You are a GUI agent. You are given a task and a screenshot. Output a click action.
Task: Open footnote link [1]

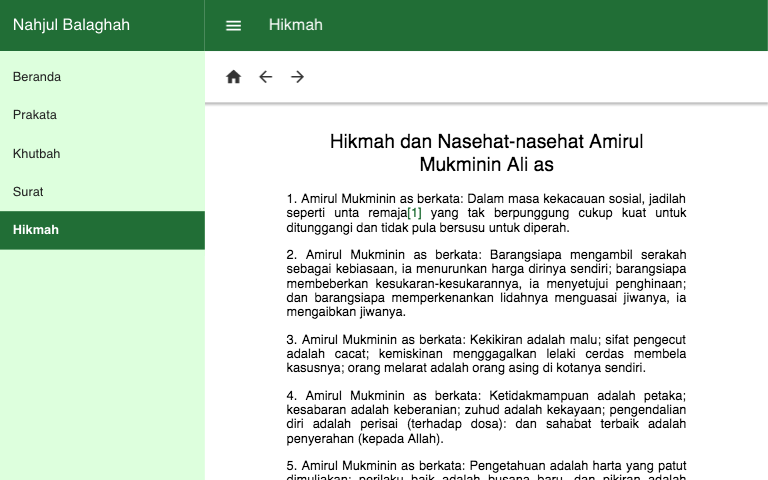click(x=414, y=213)
